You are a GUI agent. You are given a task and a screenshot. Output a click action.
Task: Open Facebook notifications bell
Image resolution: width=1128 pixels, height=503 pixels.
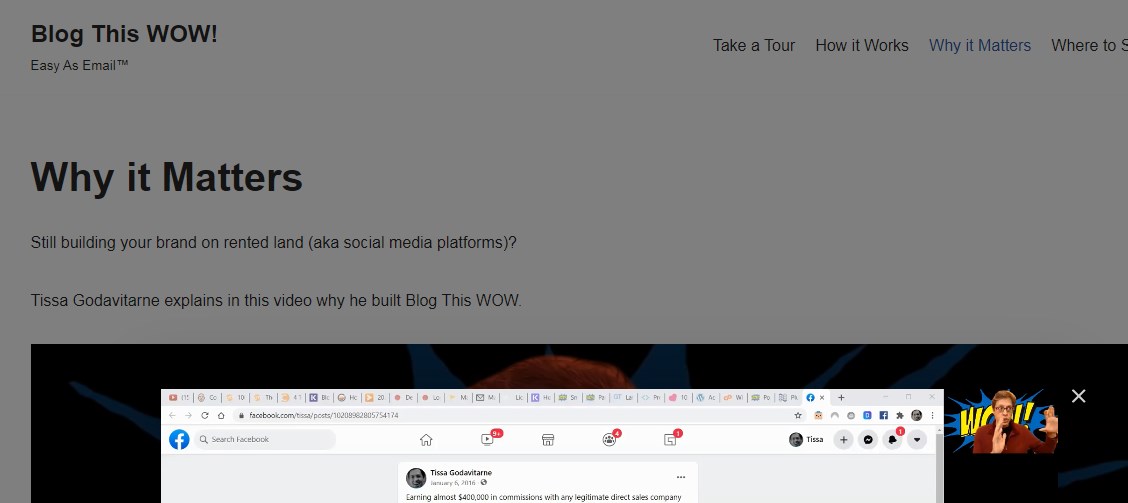pyautogui.click(x=893, y=440)
